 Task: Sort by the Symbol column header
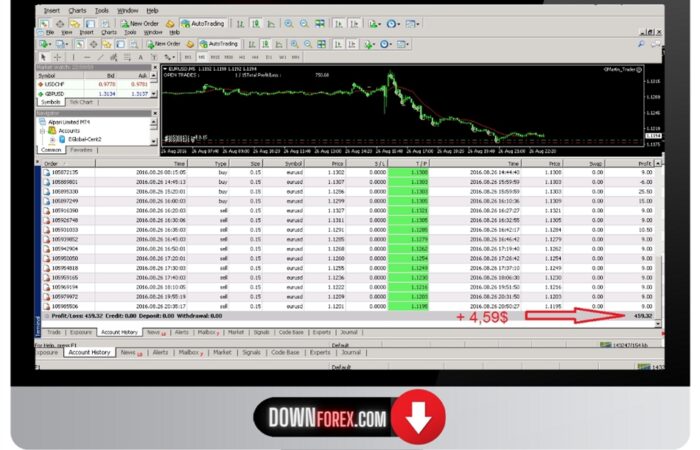click(294, 162)
